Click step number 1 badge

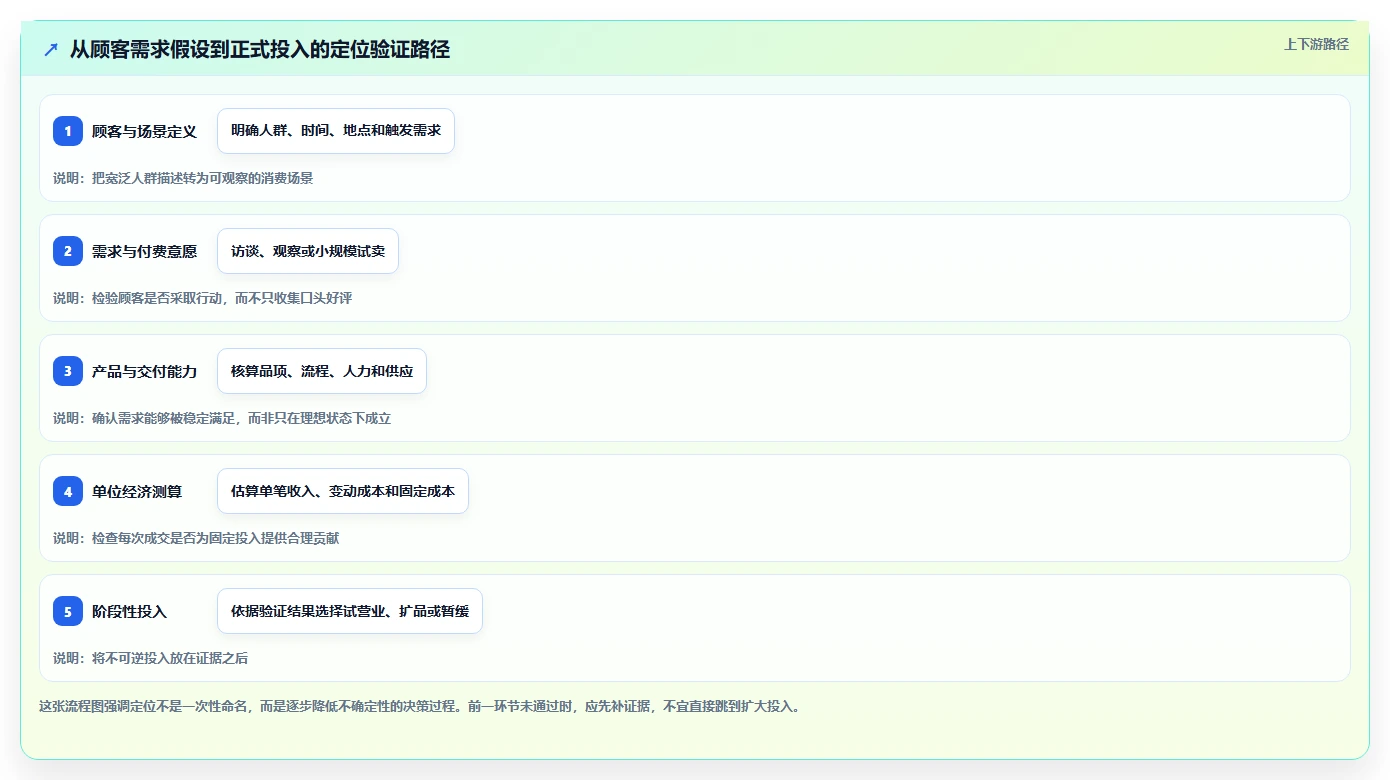click(x=68, y=131)
